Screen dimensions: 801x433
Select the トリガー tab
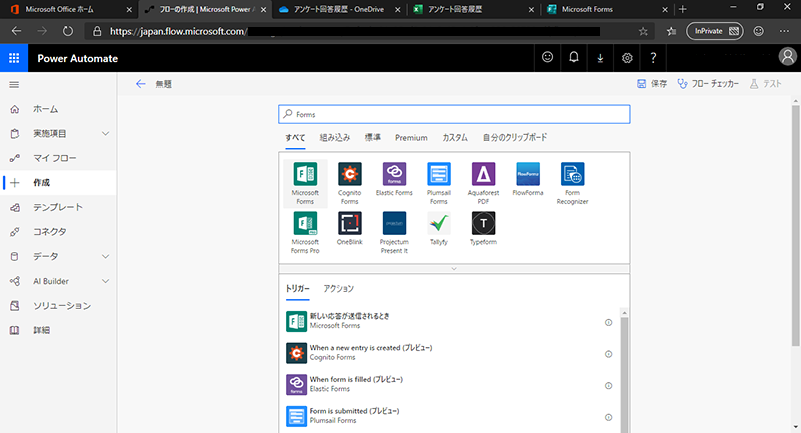(x=297, y=288)
